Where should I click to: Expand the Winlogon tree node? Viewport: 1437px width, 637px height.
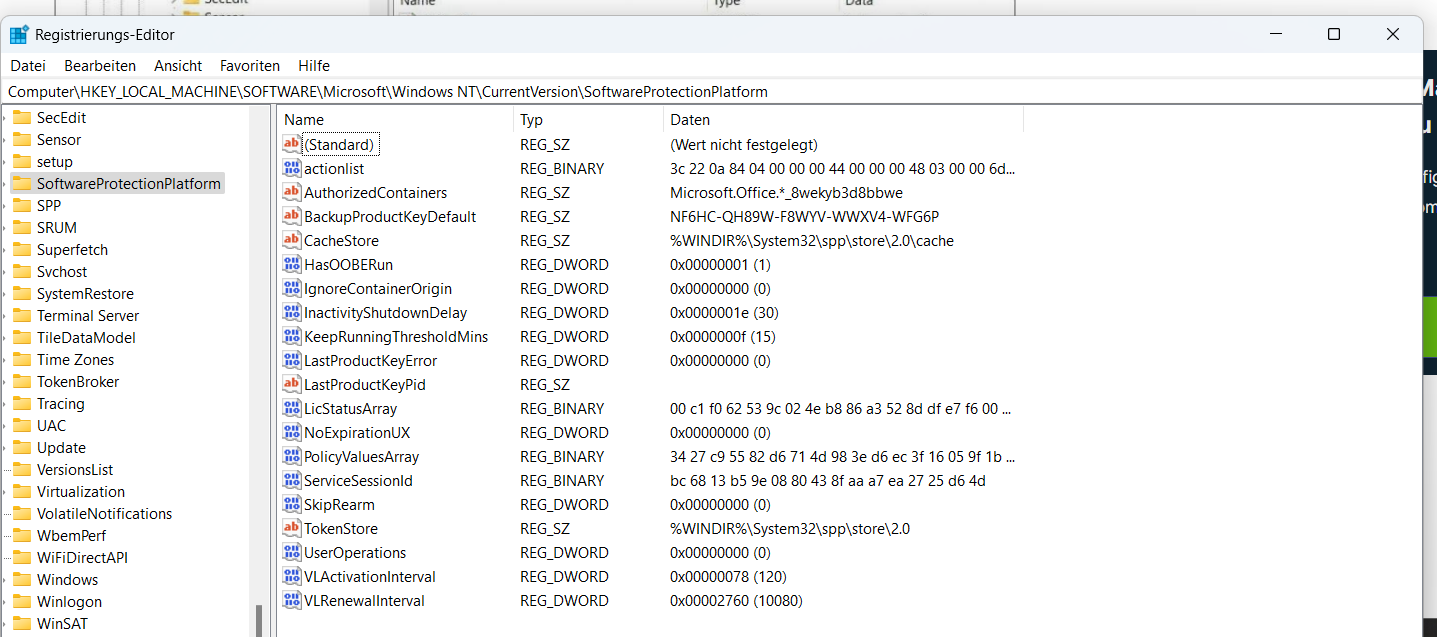pos(5,602)
